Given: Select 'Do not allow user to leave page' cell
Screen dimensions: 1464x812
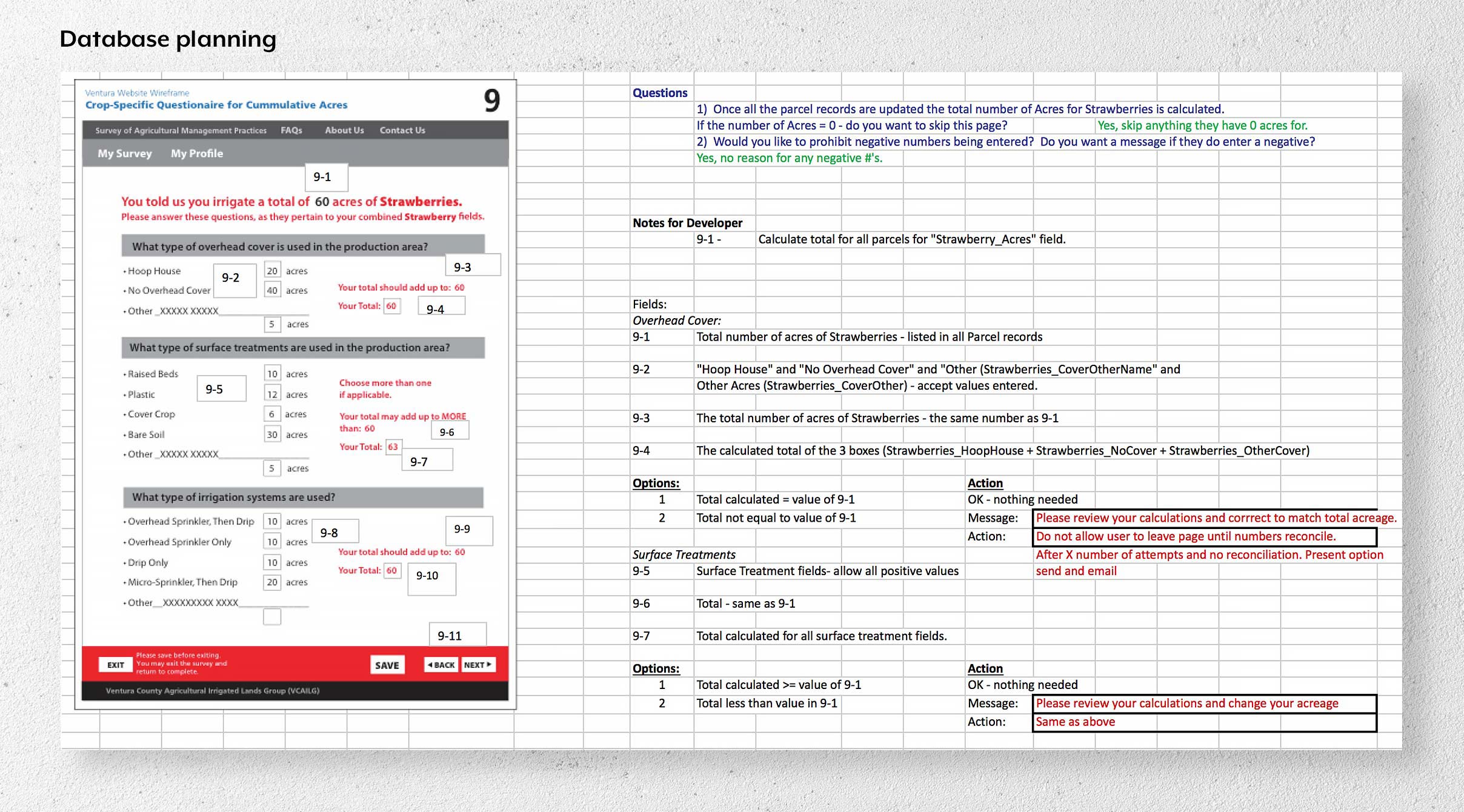Looking at the screenshot, I should tap(1204, 536).
